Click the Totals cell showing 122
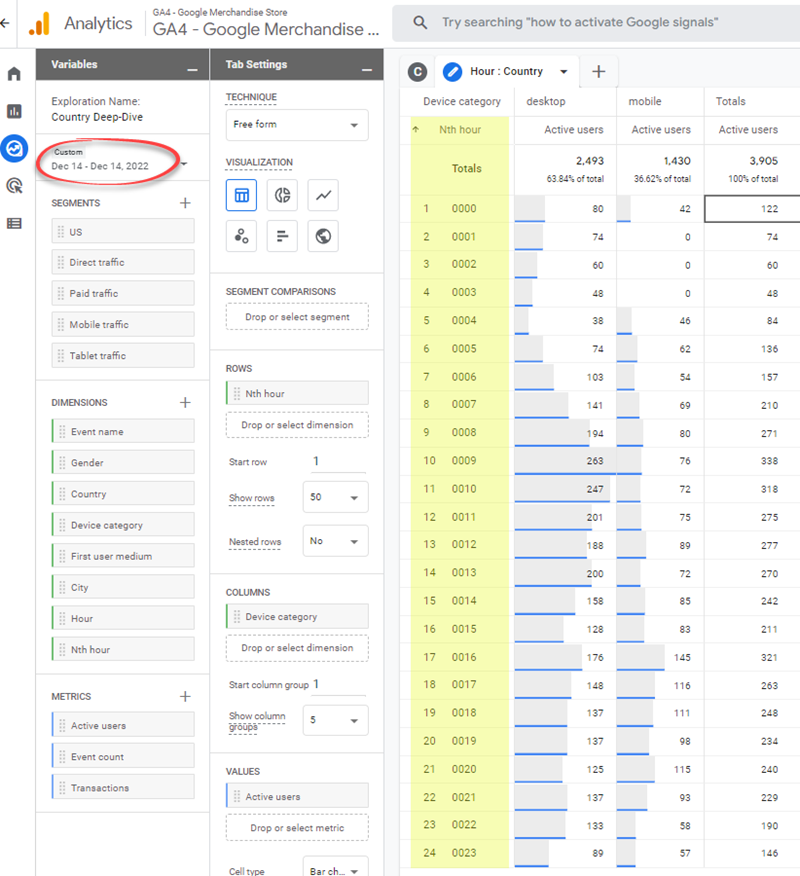Viewport: 800px width, 876px height. click(752, 208)
